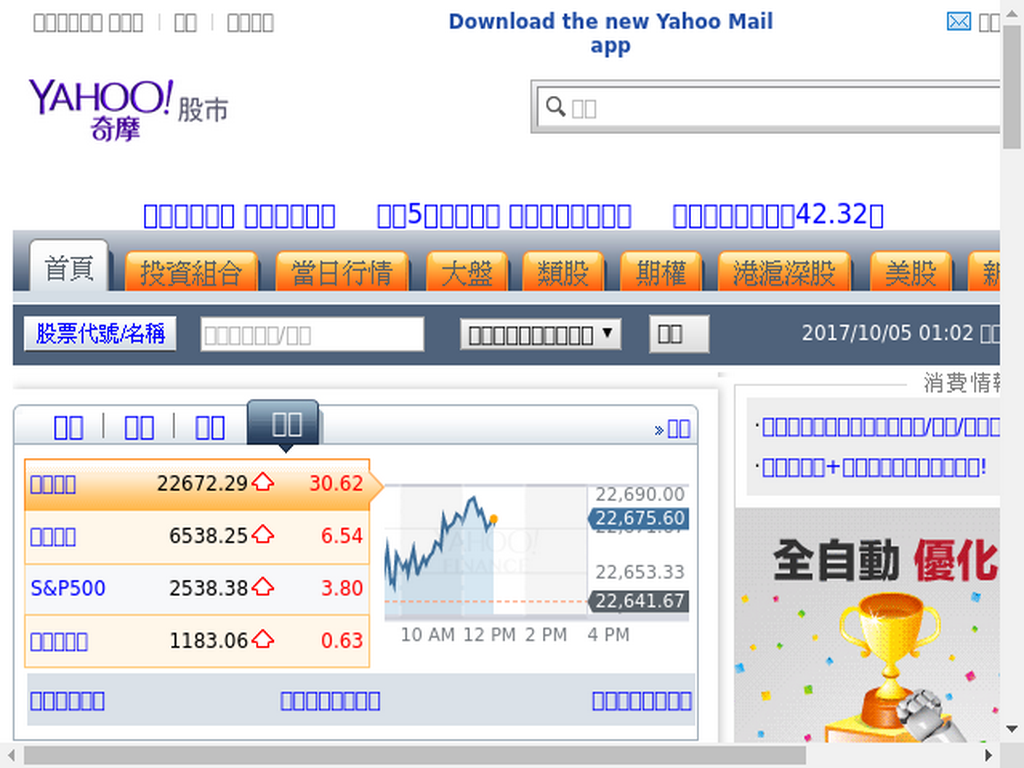Click bottom-right link below the chart
The height and width of the screenshot is (768, 1024).
(x=641, y=701)
